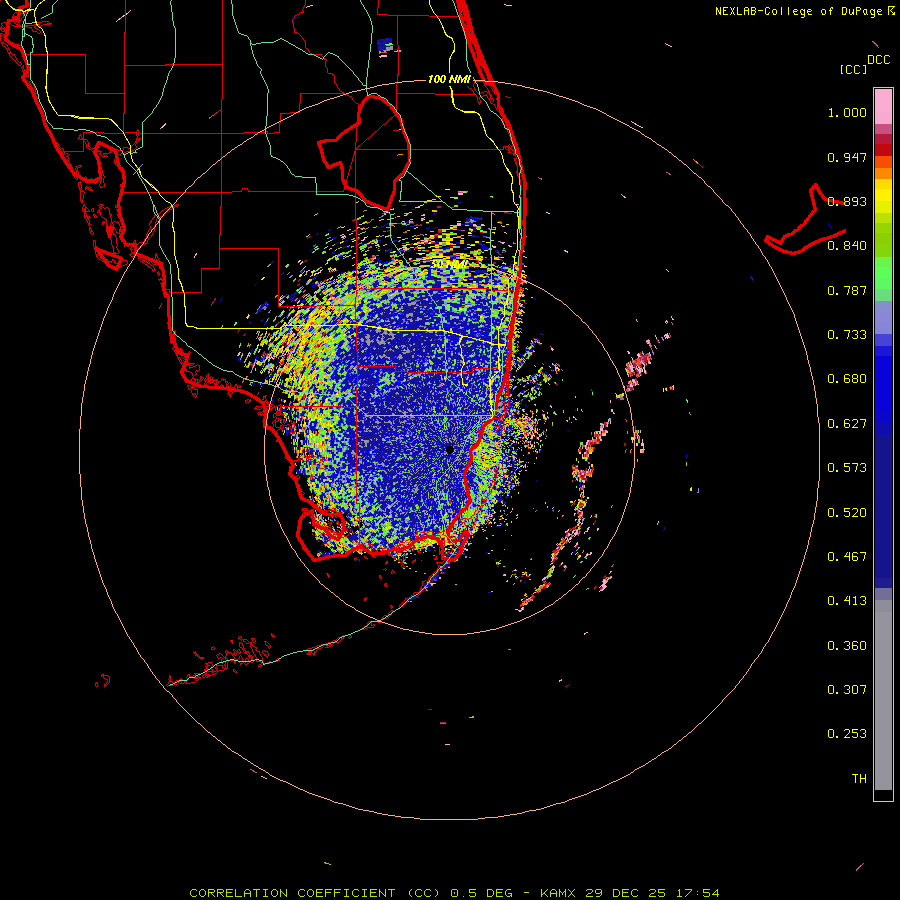Select the 0.573 scale value
The width and height of the screenshot is (900, 900).
[x=847, y=468]
